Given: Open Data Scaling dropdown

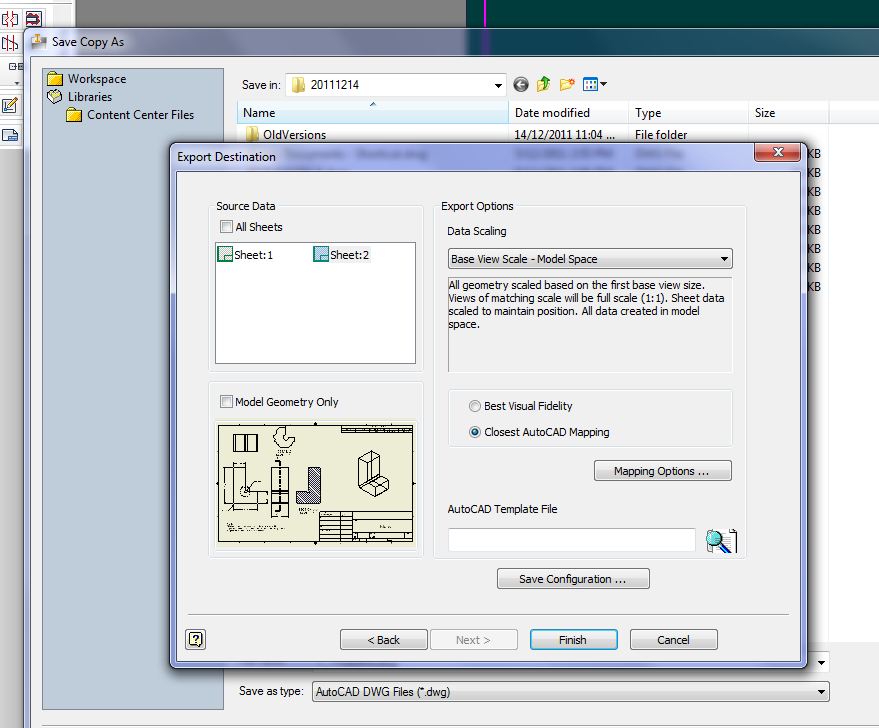Looking at the screenshot, I should point(590,259).
